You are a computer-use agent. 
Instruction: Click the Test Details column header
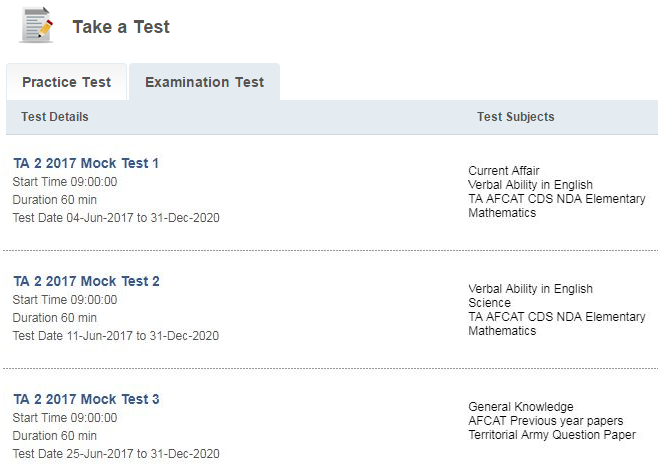point(55,117)
